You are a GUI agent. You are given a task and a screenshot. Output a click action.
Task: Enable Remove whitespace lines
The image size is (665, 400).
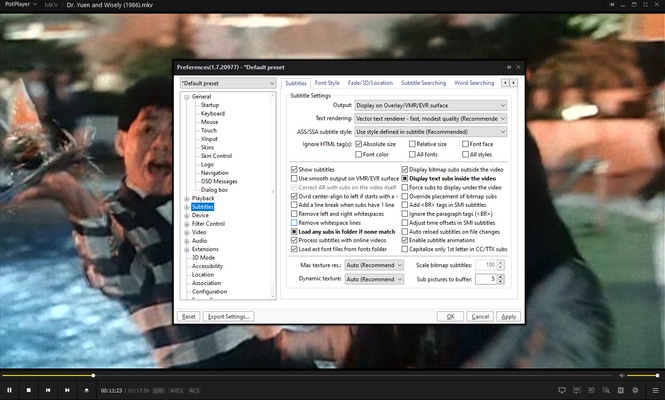pos(294,223)
